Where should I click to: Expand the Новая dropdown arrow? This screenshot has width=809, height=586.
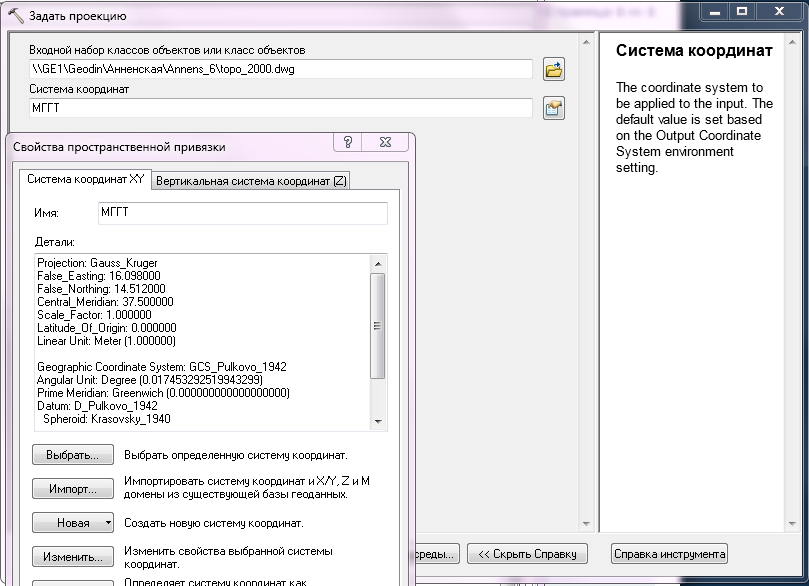(107, 523)
